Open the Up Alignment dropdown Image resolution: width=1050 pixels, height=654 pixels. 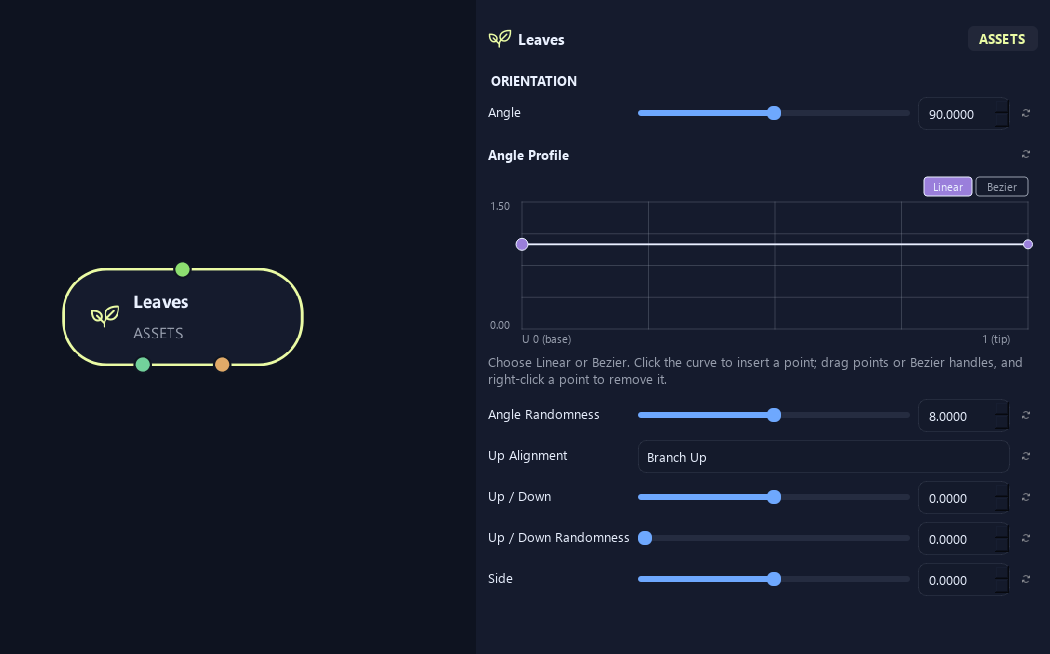point(823,457)
